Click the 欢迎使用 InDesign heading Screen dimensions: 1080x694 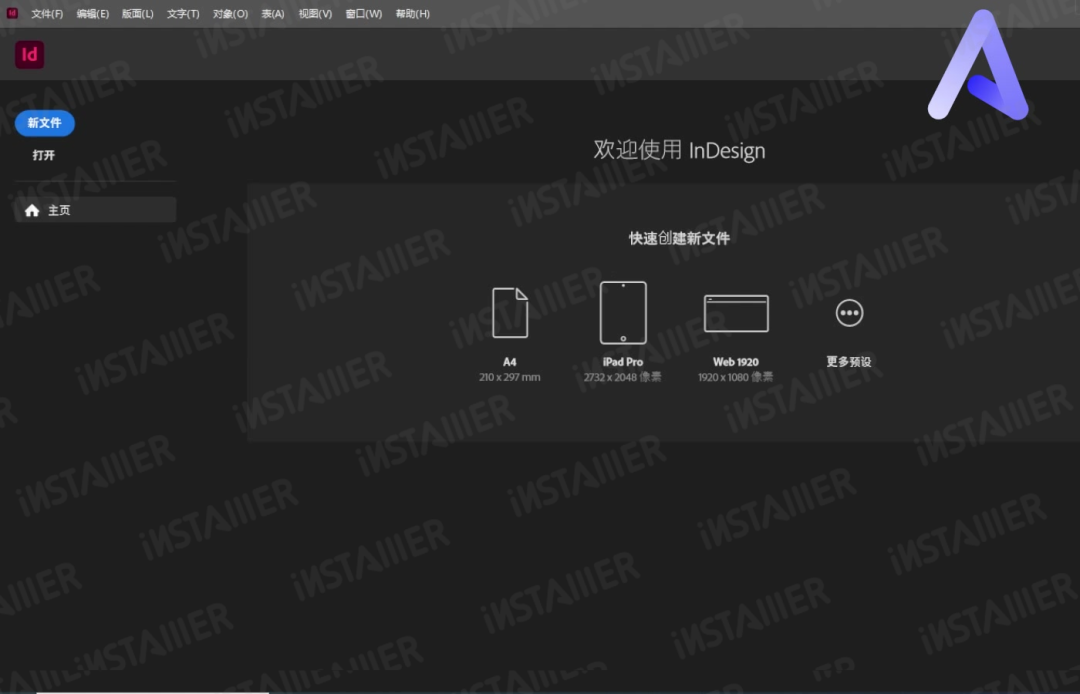(x=679, y=150)
